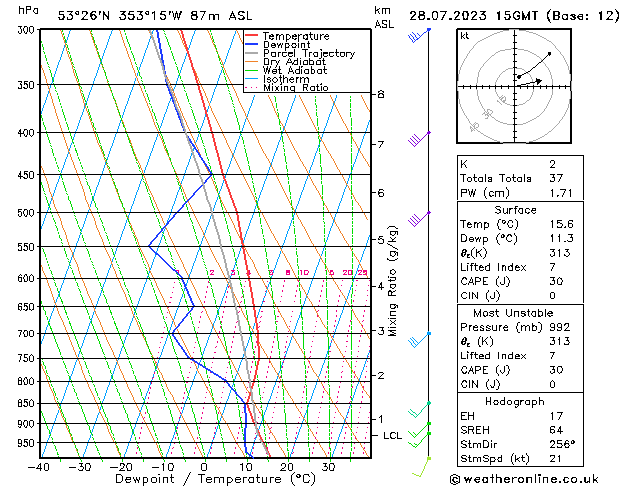Click the StmSpd (kt) row

click(x=516, y=458)
